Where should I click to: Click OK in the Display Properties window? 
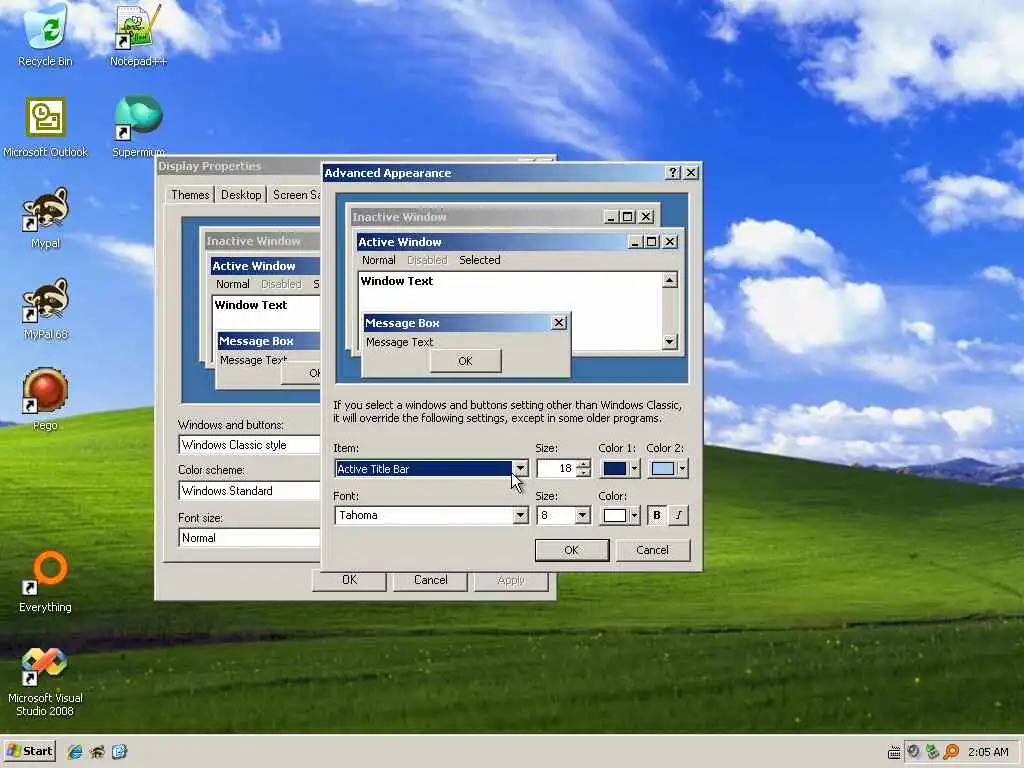click(x=349, y=580)
